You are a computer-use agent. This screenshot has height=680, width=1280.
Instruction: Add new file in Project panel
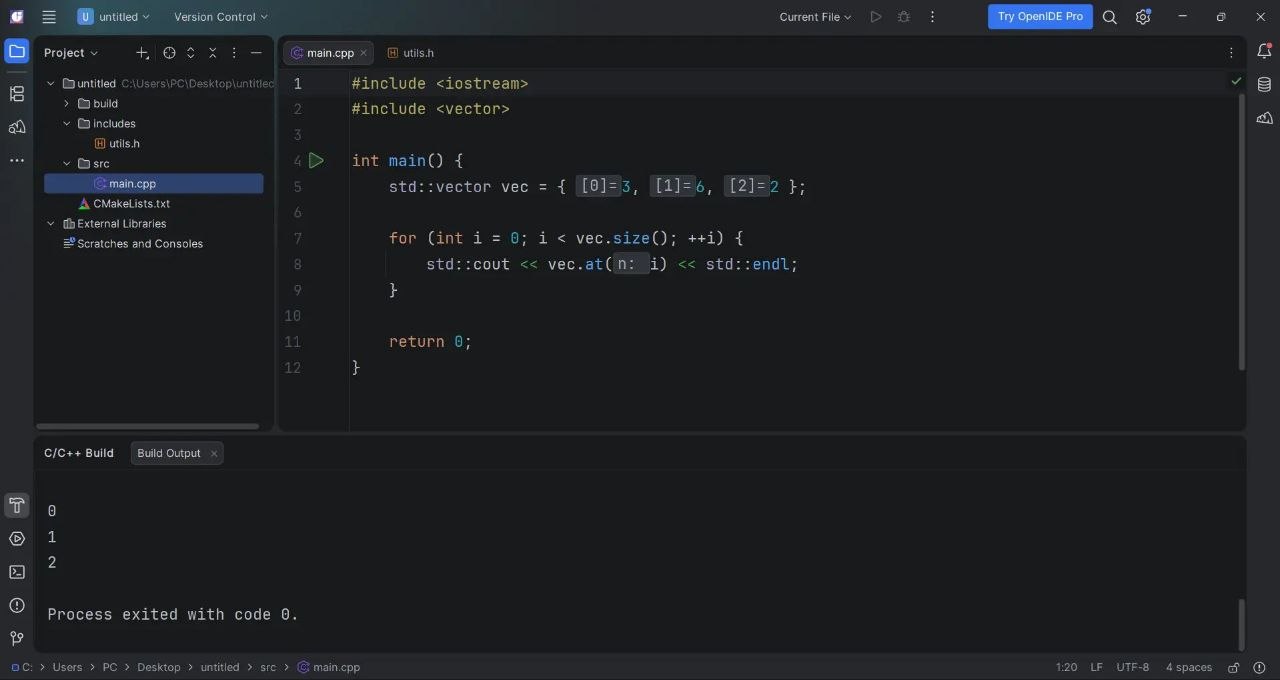[x=142, y=53]
